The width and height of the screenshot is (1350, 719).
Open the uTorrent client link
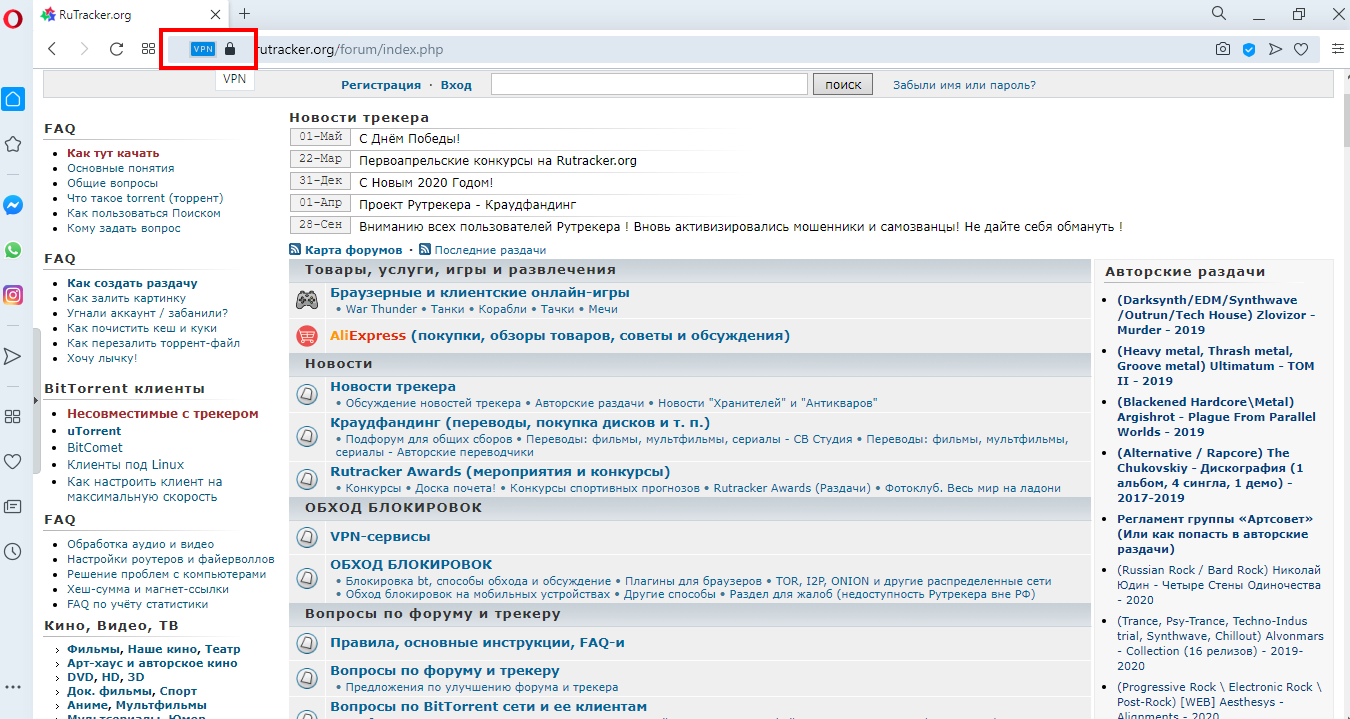click(x=94, y=431)
